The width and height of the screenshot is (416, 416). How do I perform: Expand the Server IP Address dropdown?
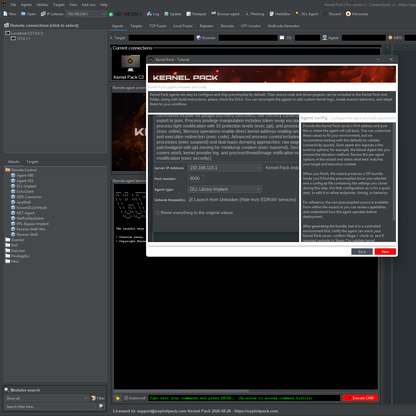[x=225, y=168]
